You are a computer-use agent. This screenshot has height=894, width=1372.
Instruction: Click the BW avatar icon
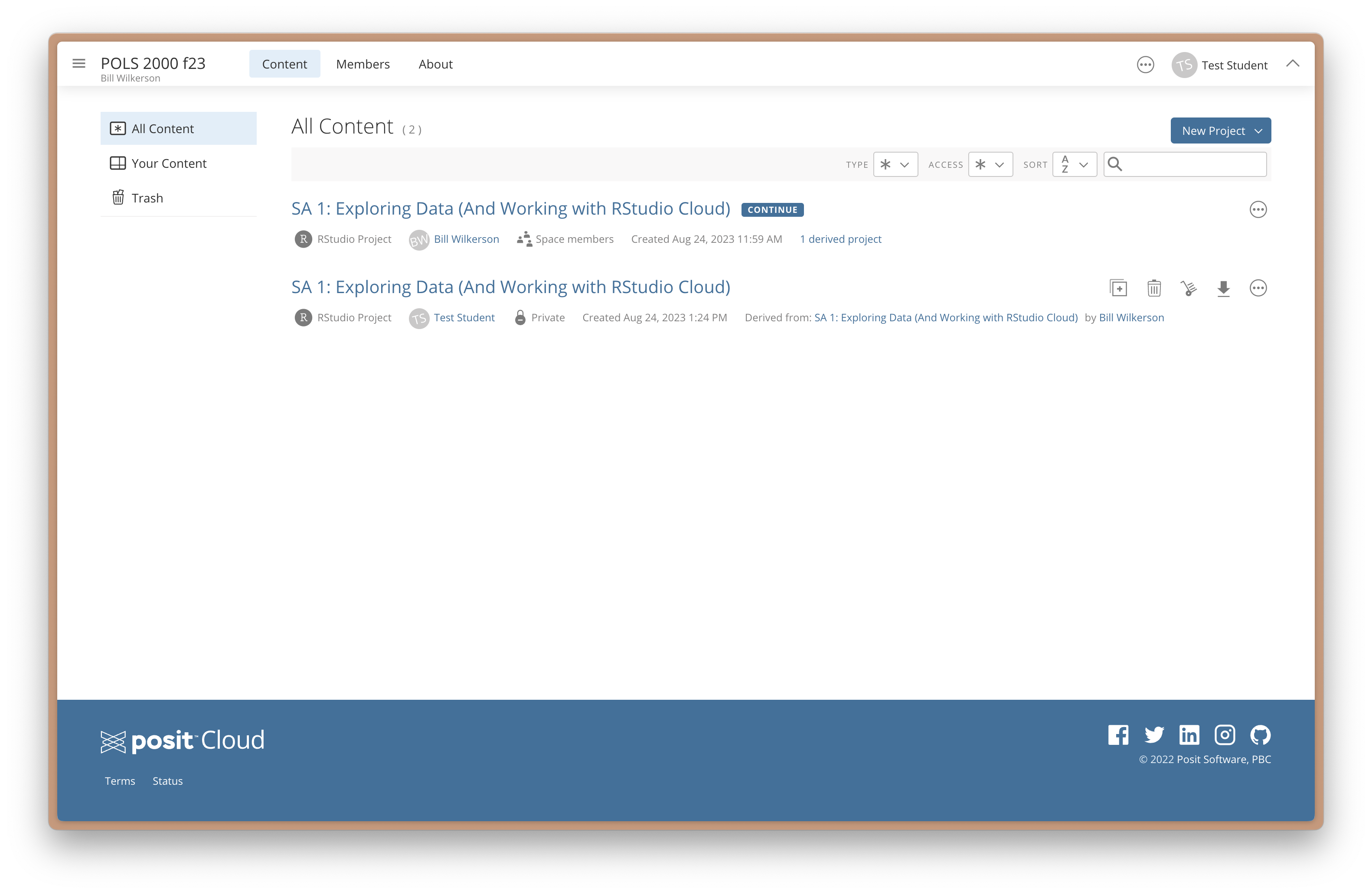[419, 240]
